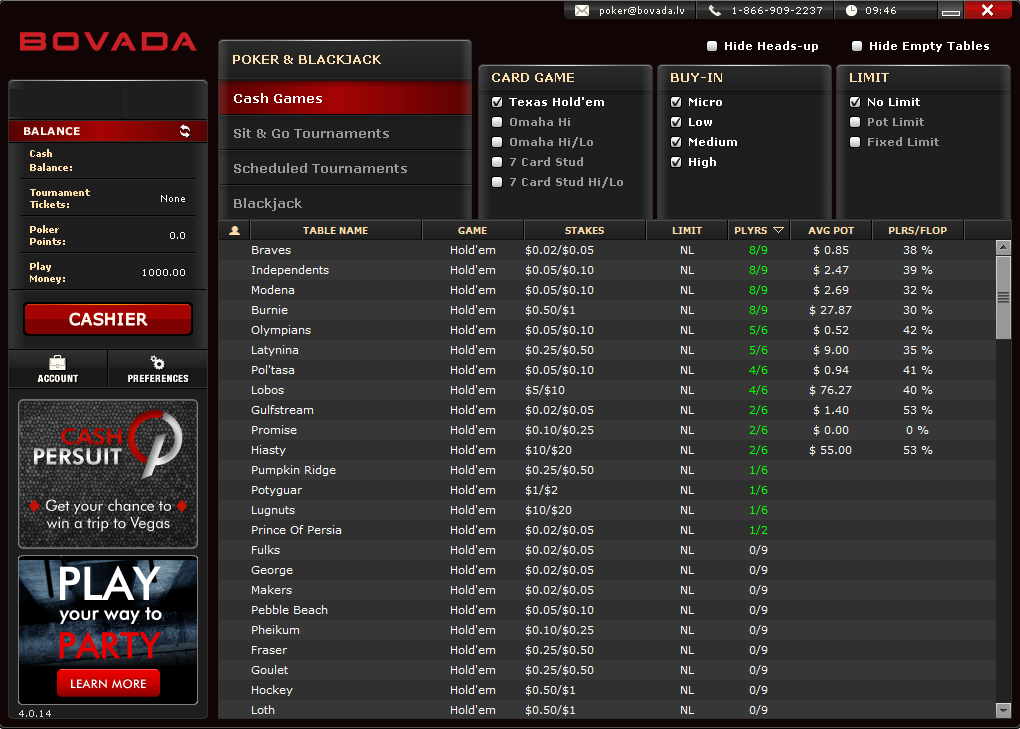This screenshot has height=729, width=1020.
Task: Select the Pumpkin Ridge table
Action: pos(606,470)
